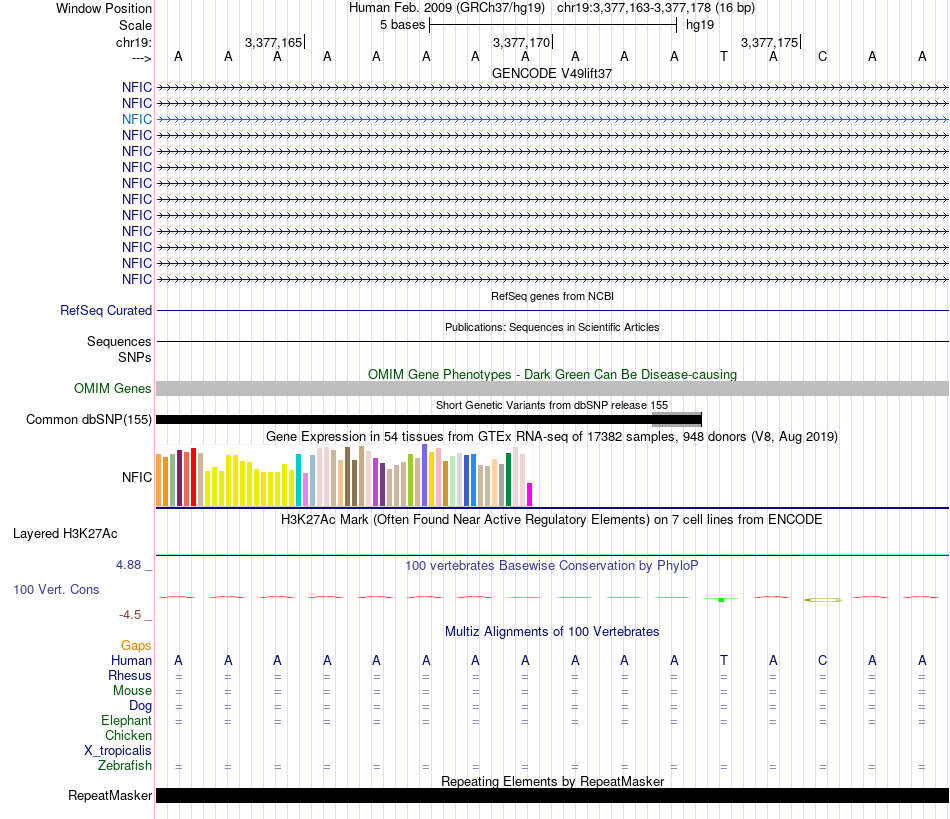Open the Common dbSNP(155) track label

89,419
